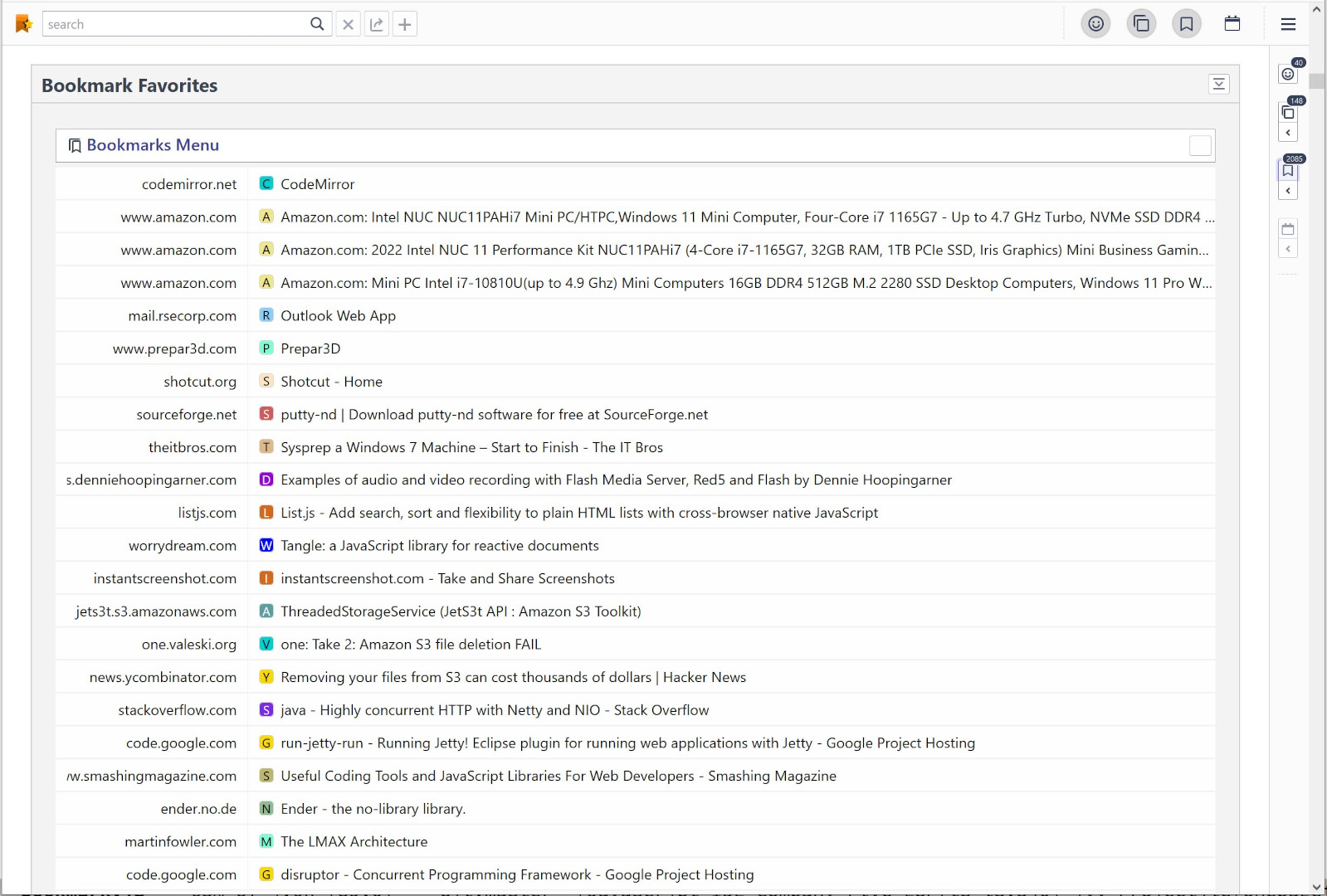Clear the search with the X button

(x=349, y=24)
